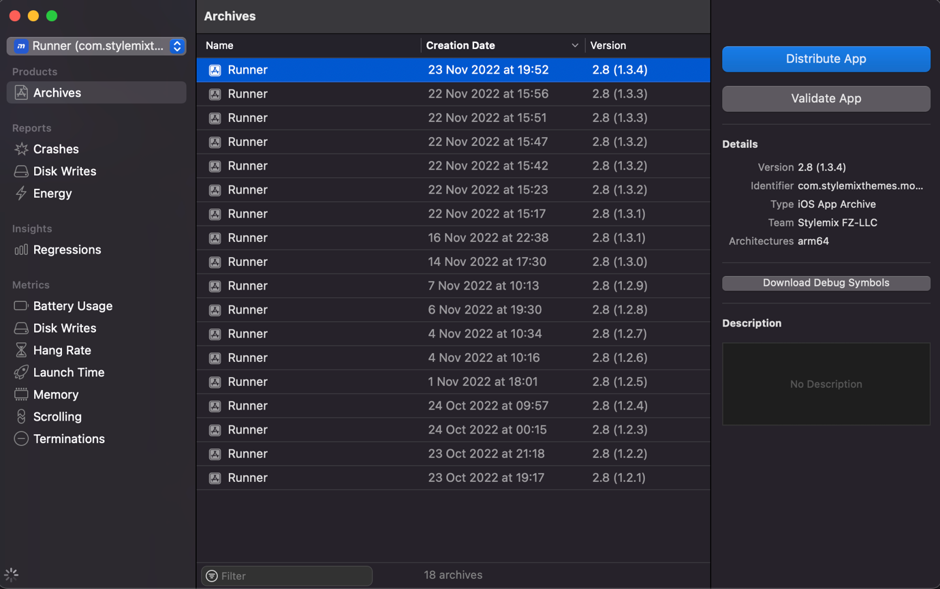The image size is (940, 589).
Task: Open the Memory metric
Action: click(55, 395)
